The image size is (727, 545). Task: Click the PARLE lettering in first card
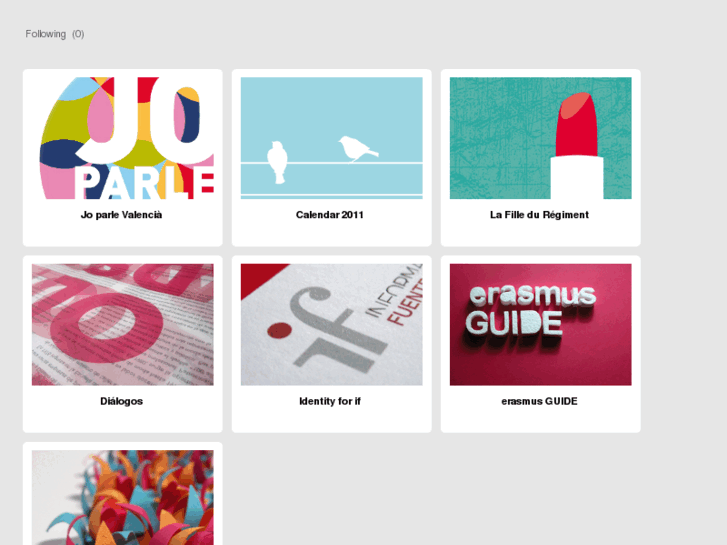pos(145,183)
